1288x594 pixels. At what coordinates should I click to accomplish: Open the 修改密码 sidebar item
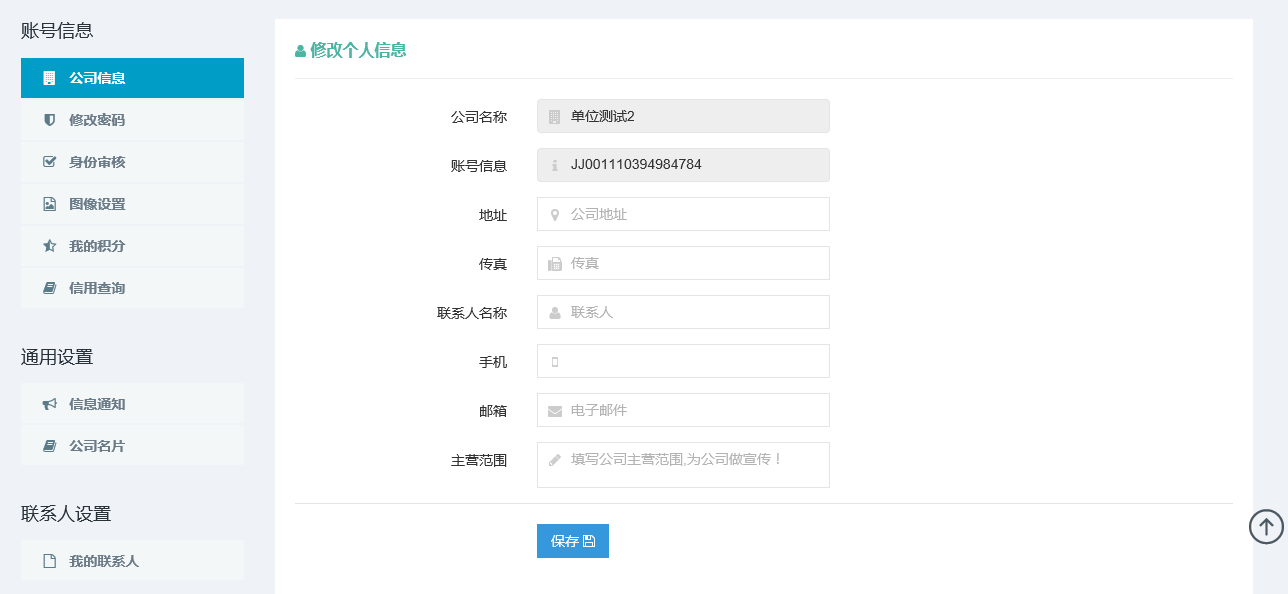(132, 120)
